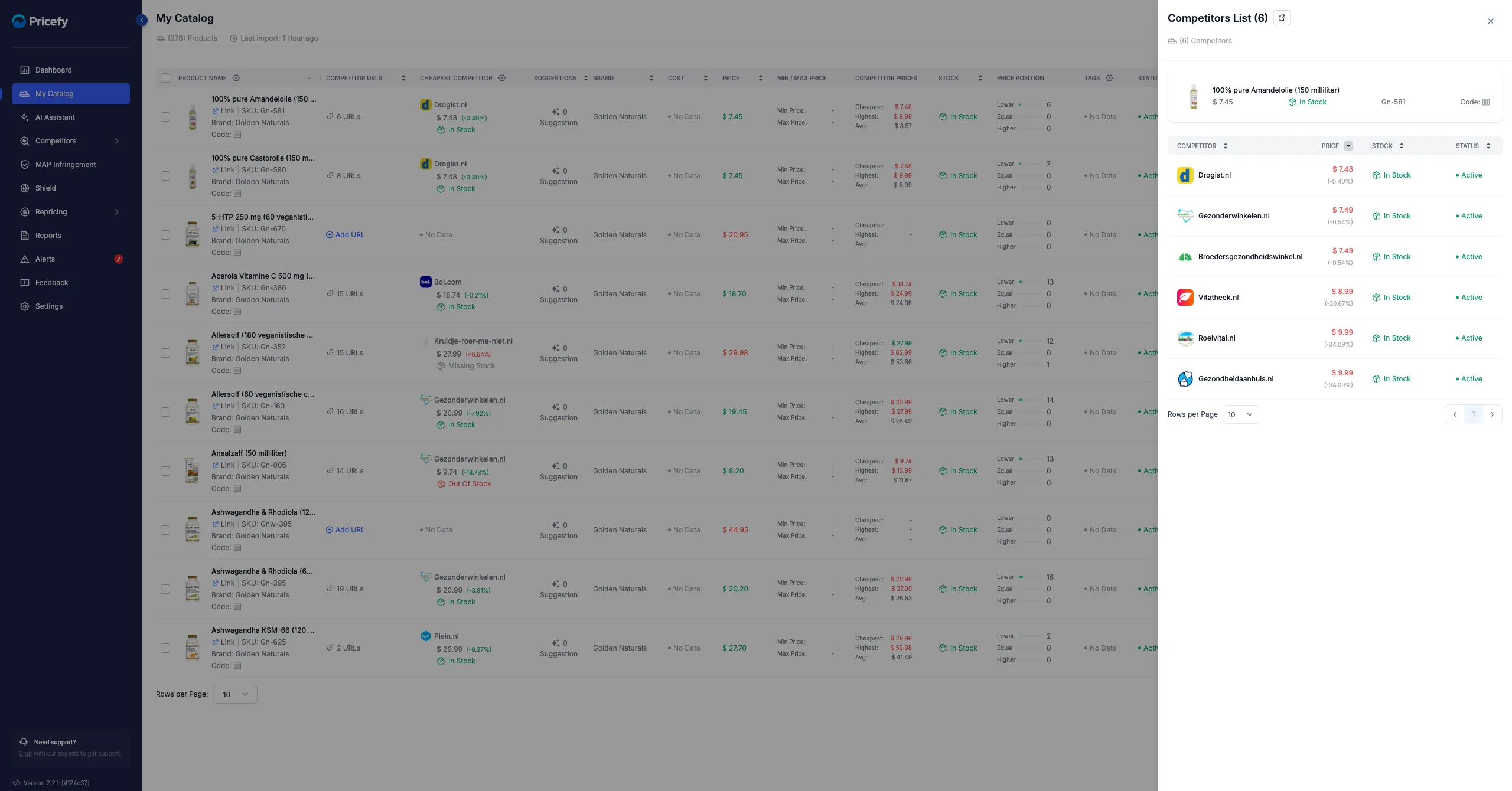1512x791 pixels.
Task: Open Rows per Page dropdown in competitors panel
Action: click(1241, 414)
